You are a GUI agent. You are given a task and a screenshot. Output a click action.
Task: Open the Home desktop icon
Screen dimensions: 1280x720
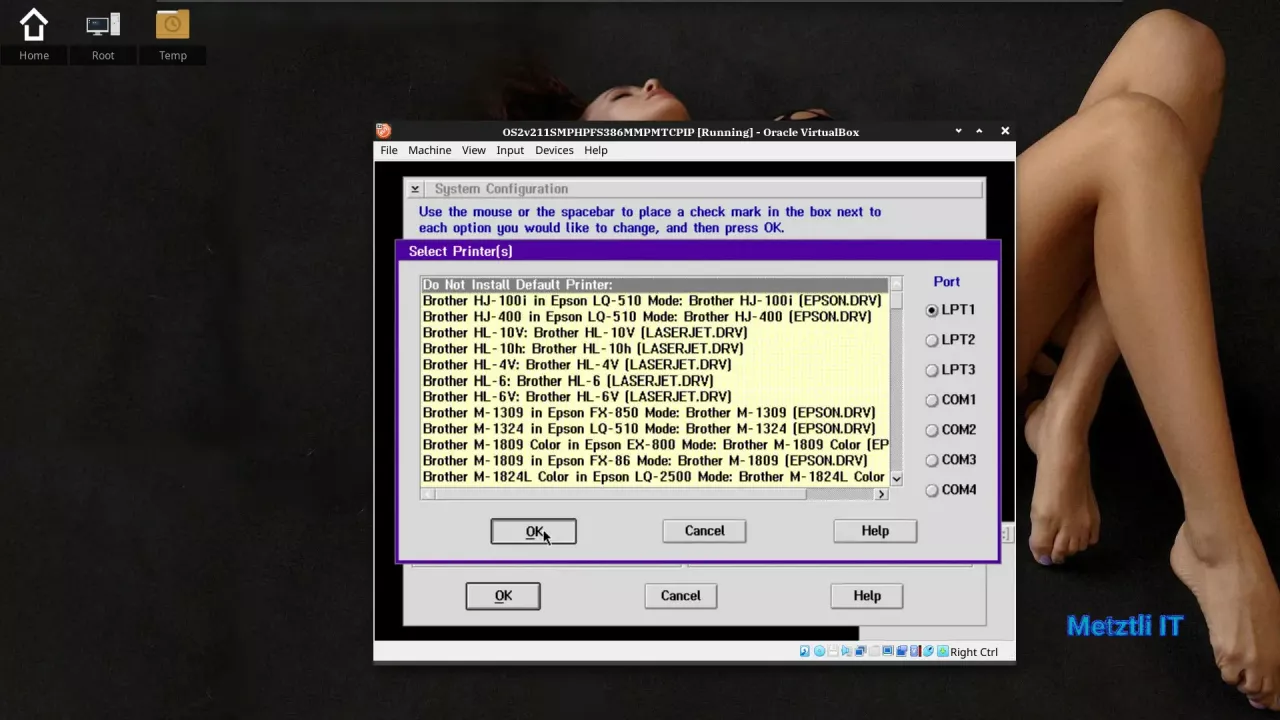click(34, 35)
